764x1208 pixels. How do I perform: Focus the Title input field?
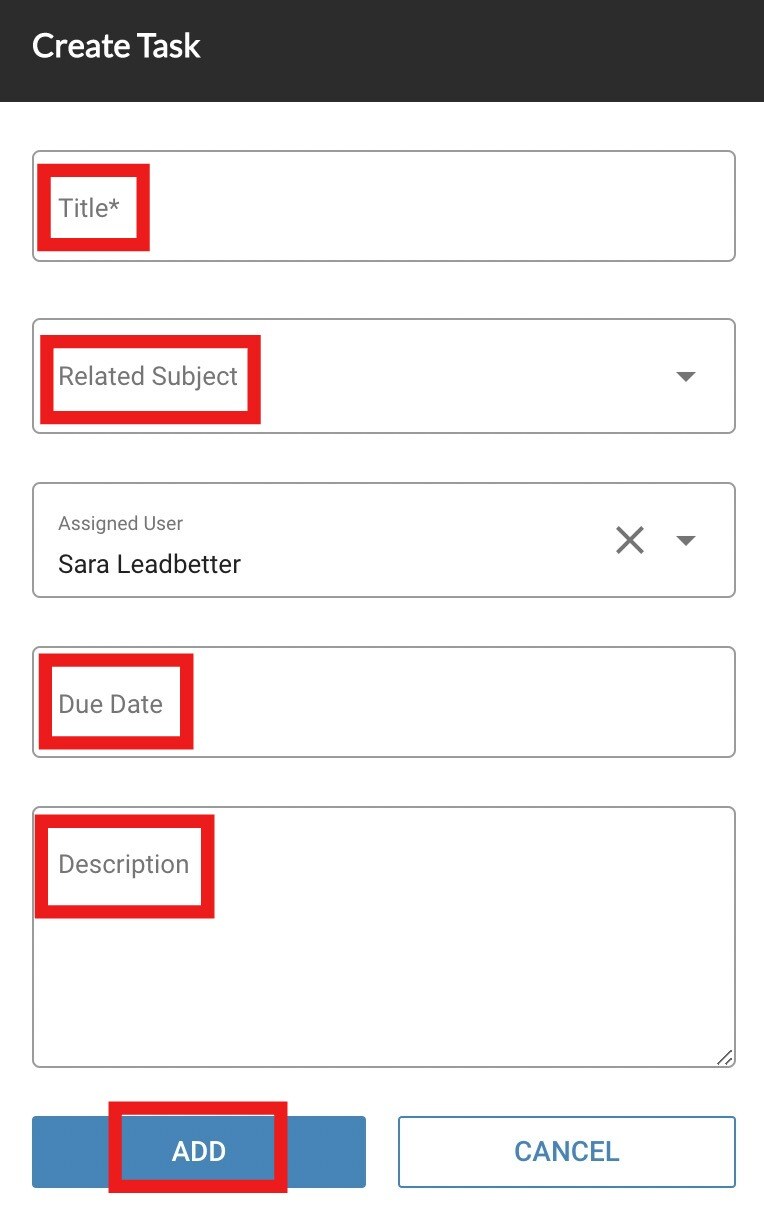pos(384,206)
